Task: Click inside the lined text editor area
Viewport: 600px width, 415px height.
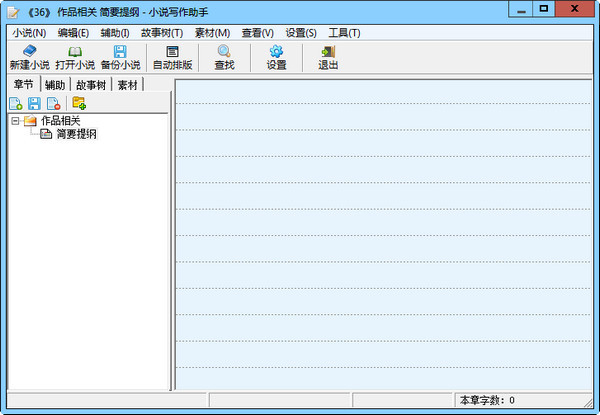Action: (383, 234)
